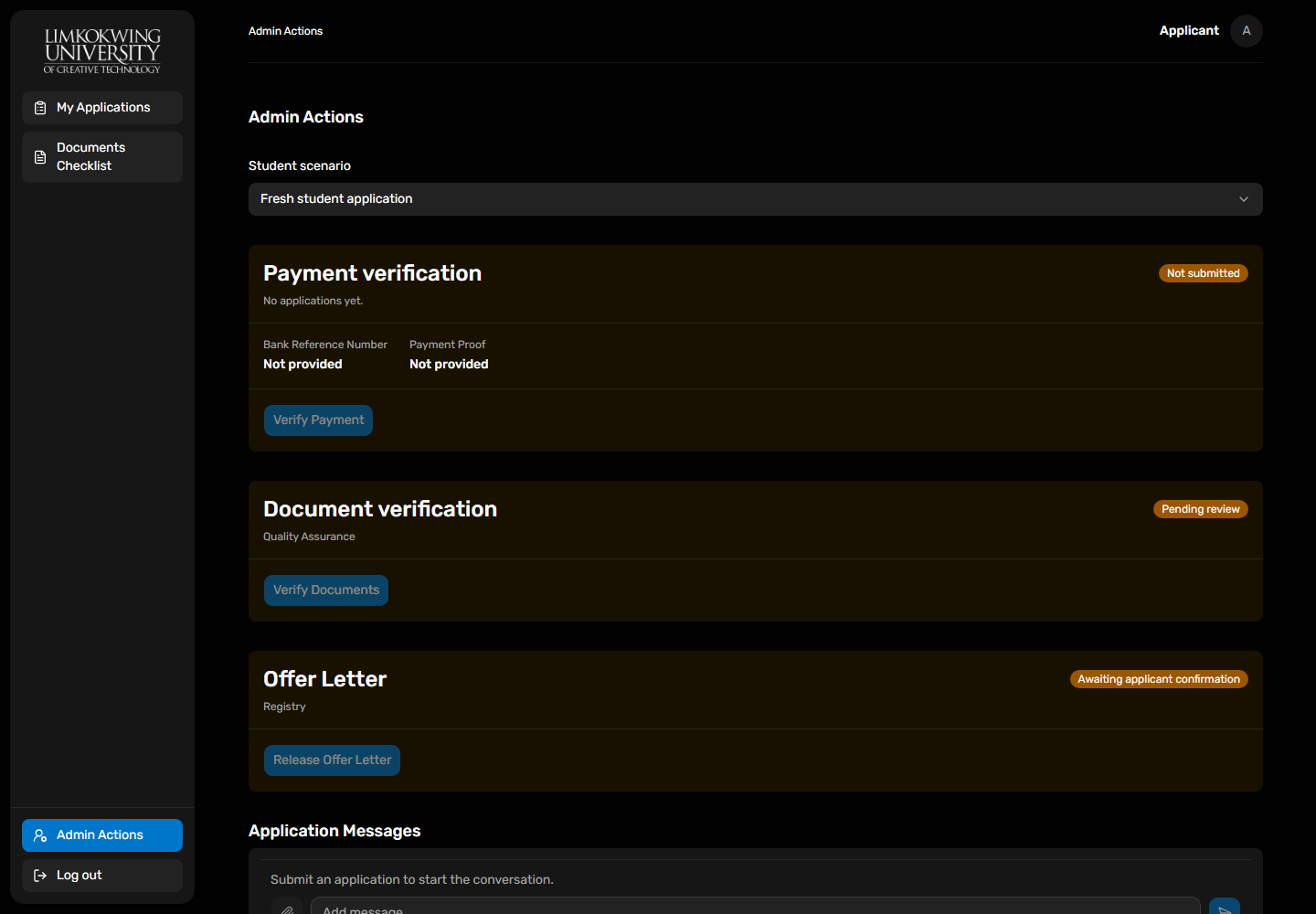This screenshot has height=914, width=1316.
Task: Open My Applications in sidebar
Action: [x=102, y=108]
